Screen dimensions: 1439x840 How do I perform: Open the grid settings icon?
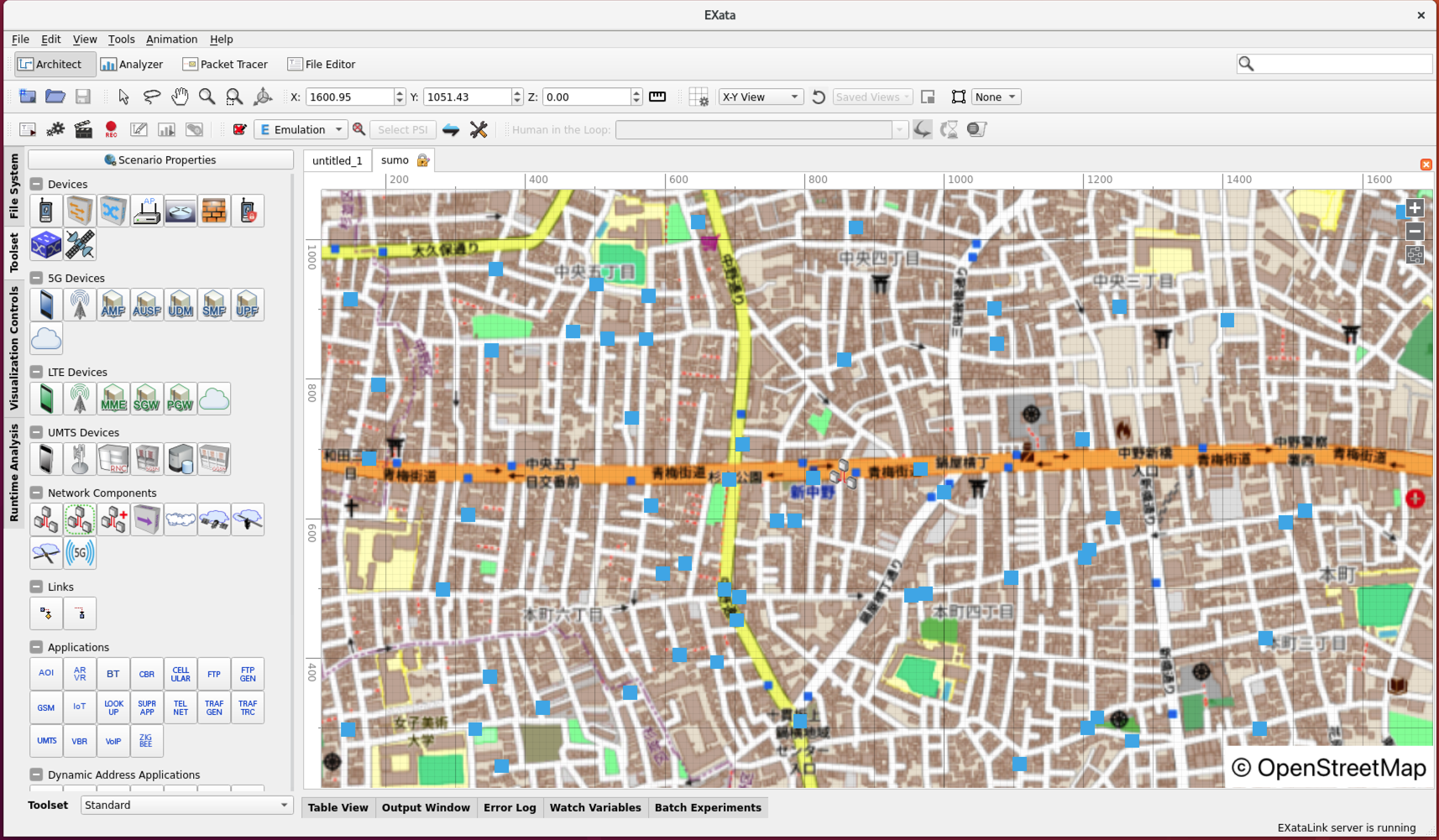[x=699, y=97]
